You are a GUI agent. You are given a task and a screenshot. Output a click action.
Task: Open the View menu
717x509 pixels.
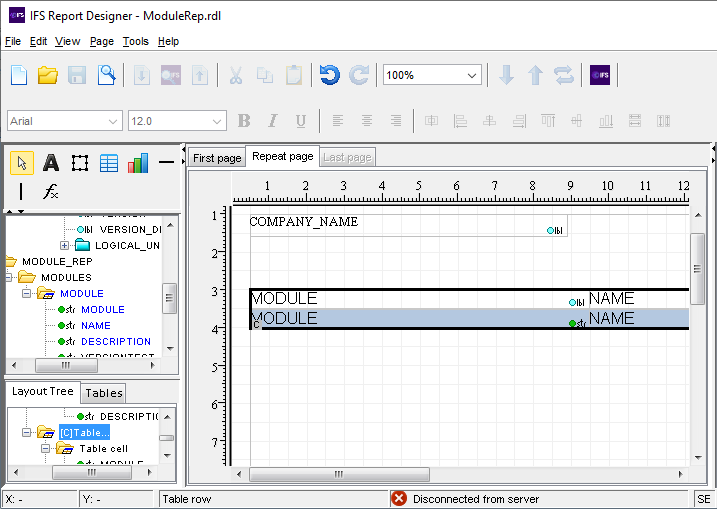pyautogui.click(x=68, y=41)
